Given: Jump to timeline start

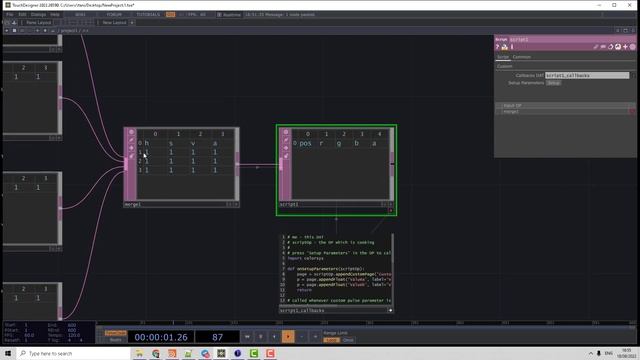Looking at the screenshot, I should pos(247,337).
